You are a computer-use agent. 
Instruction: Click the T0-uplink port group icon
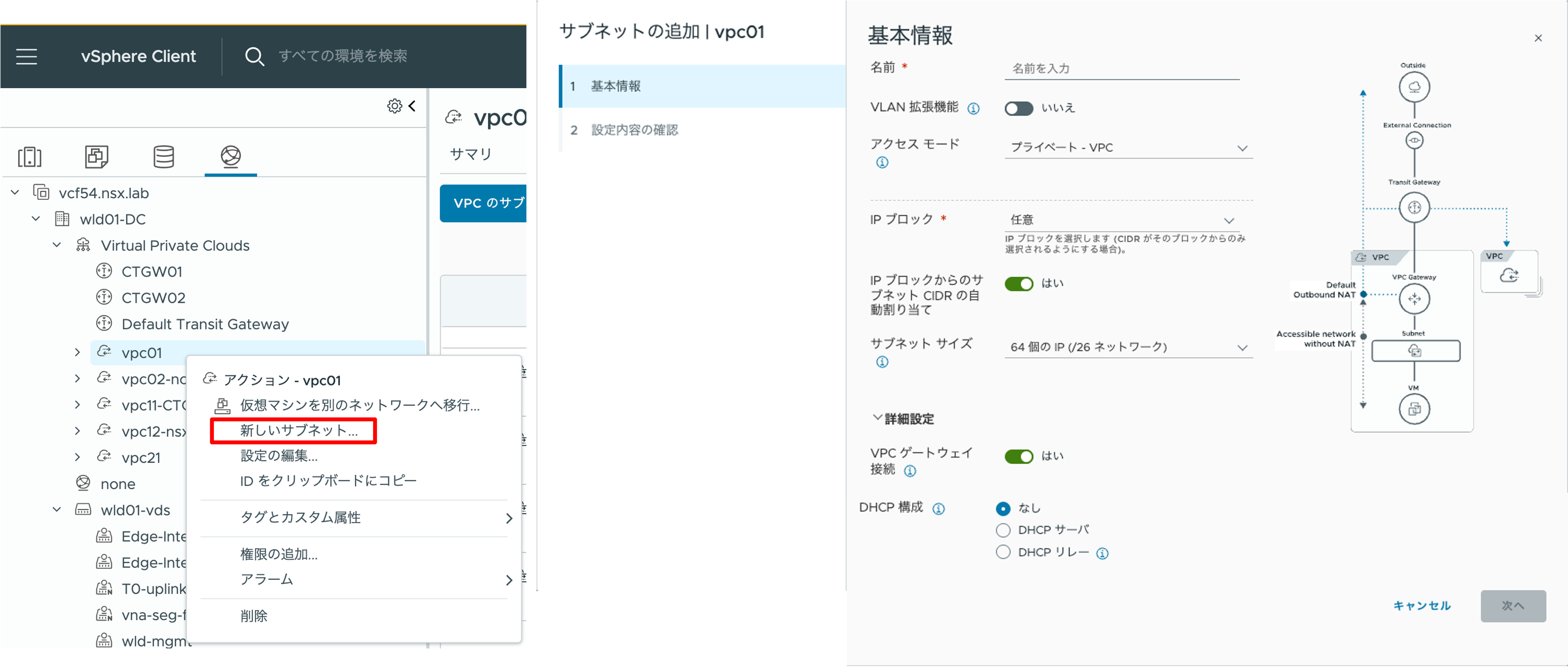pyautogui.click(x=104, y=588)
